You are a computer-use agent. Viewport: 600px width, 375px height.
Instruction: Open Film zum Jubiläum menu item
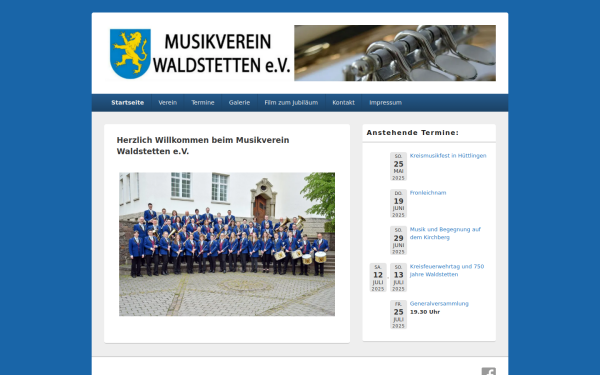pos(291,103)
